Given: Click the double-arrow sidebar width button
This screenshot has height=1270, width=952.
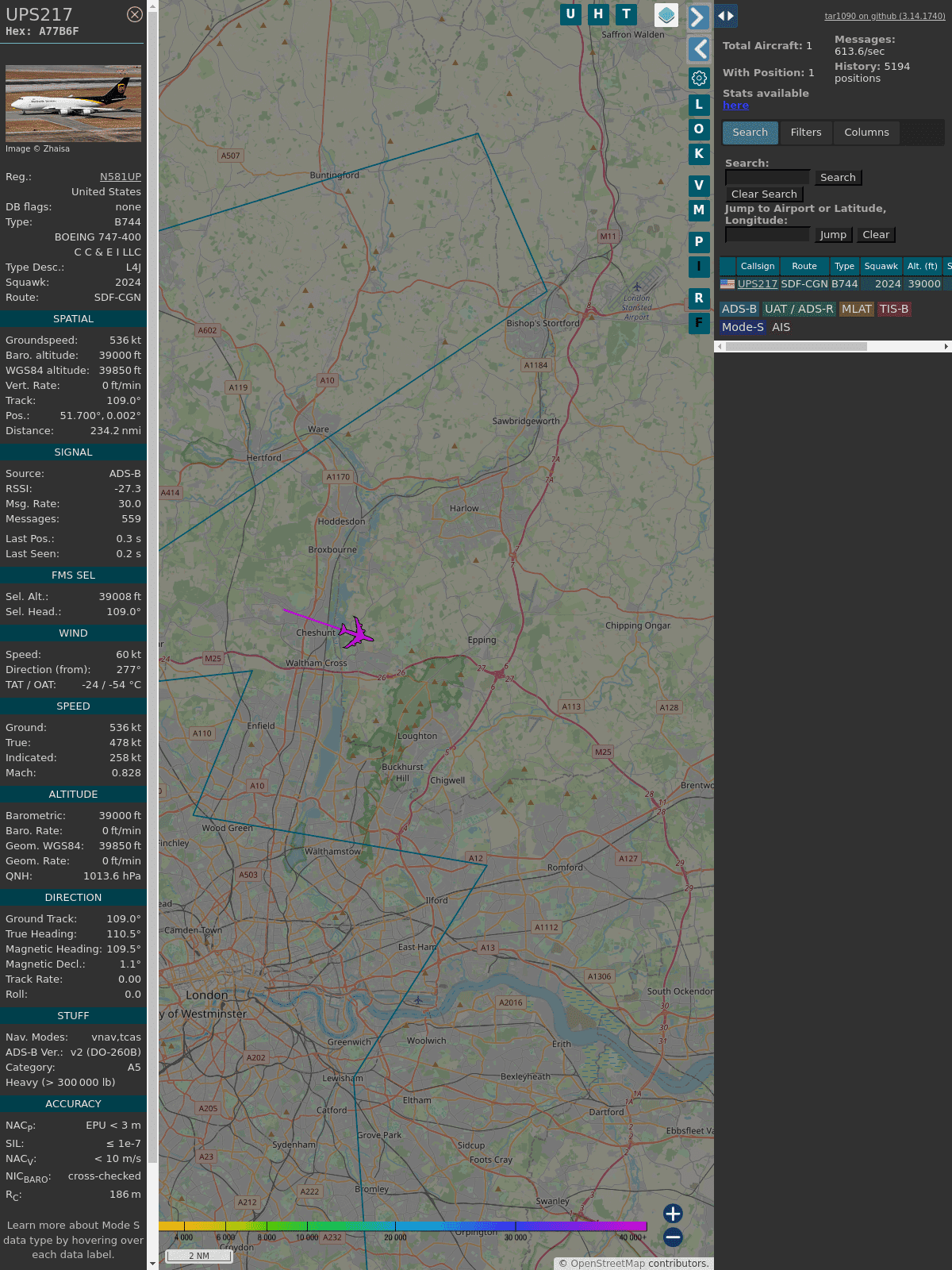Looking at the screenshot, I should click(726, 16).
